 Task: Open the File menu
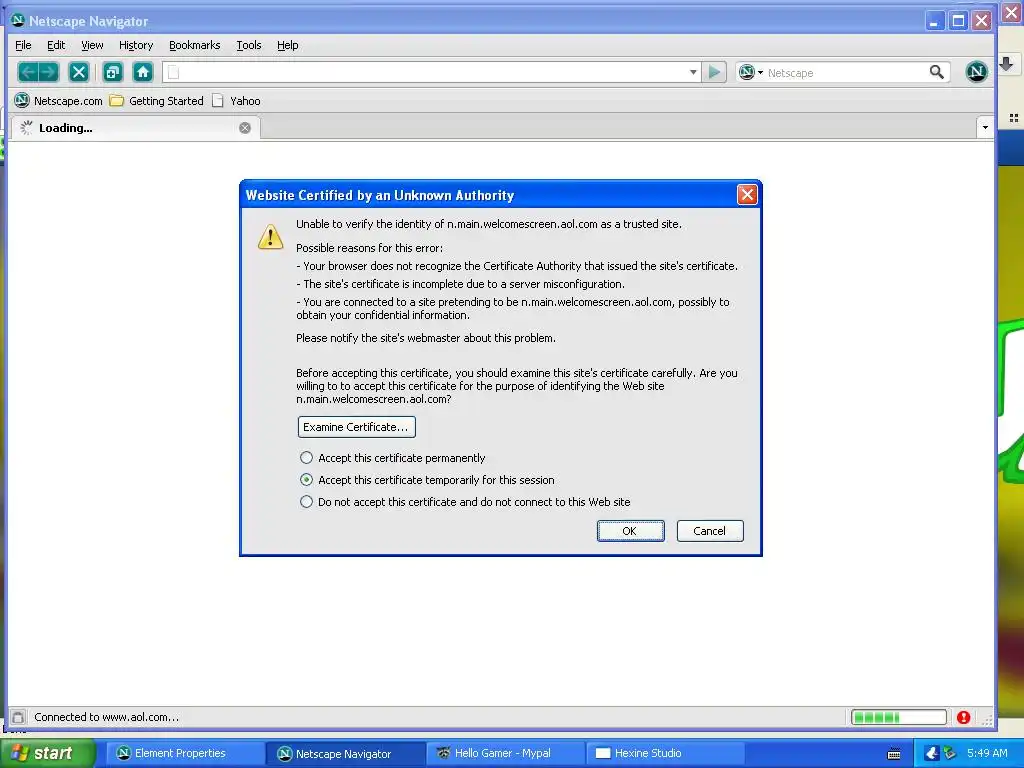[x=23, y=45]
